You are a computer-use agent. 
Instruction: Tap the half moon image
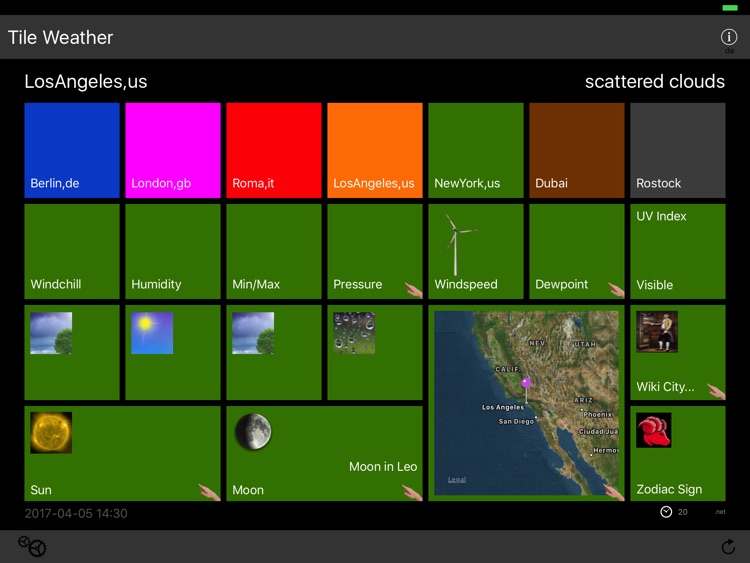pos(253,431)
